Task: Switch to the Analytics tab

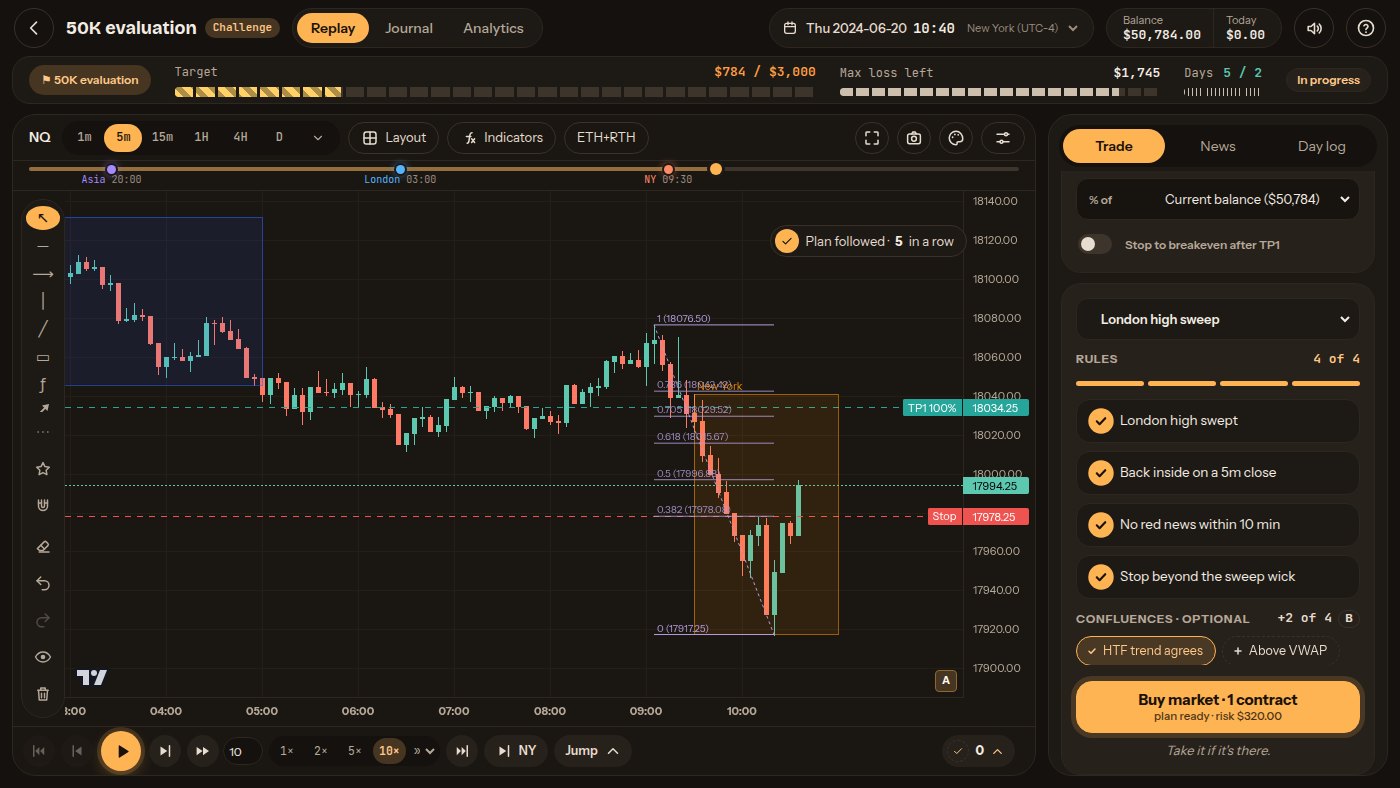Action: [493, 28]
